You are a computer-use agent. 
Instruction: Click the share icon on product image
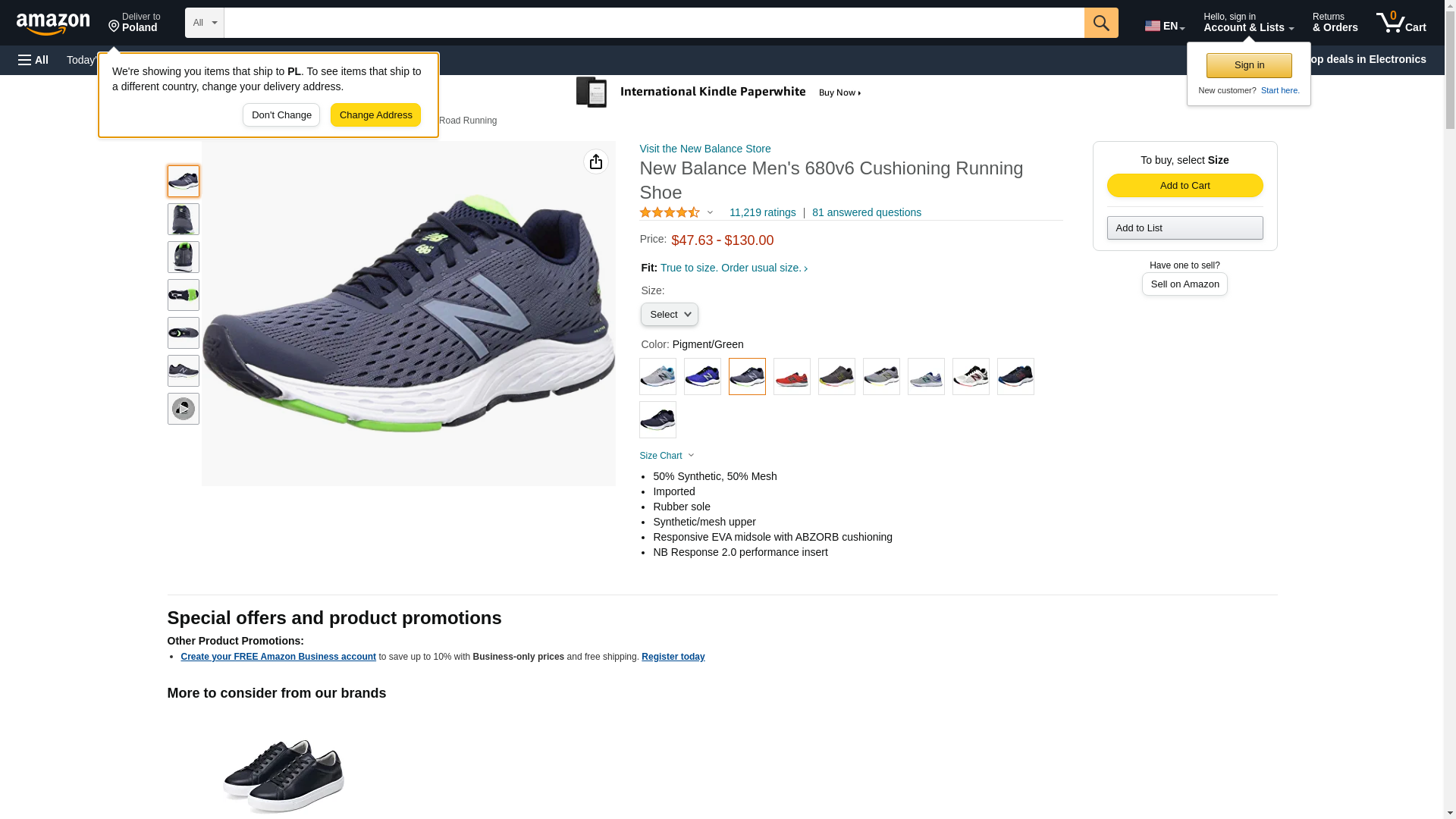pyautogui.click(x=595, y=162)
